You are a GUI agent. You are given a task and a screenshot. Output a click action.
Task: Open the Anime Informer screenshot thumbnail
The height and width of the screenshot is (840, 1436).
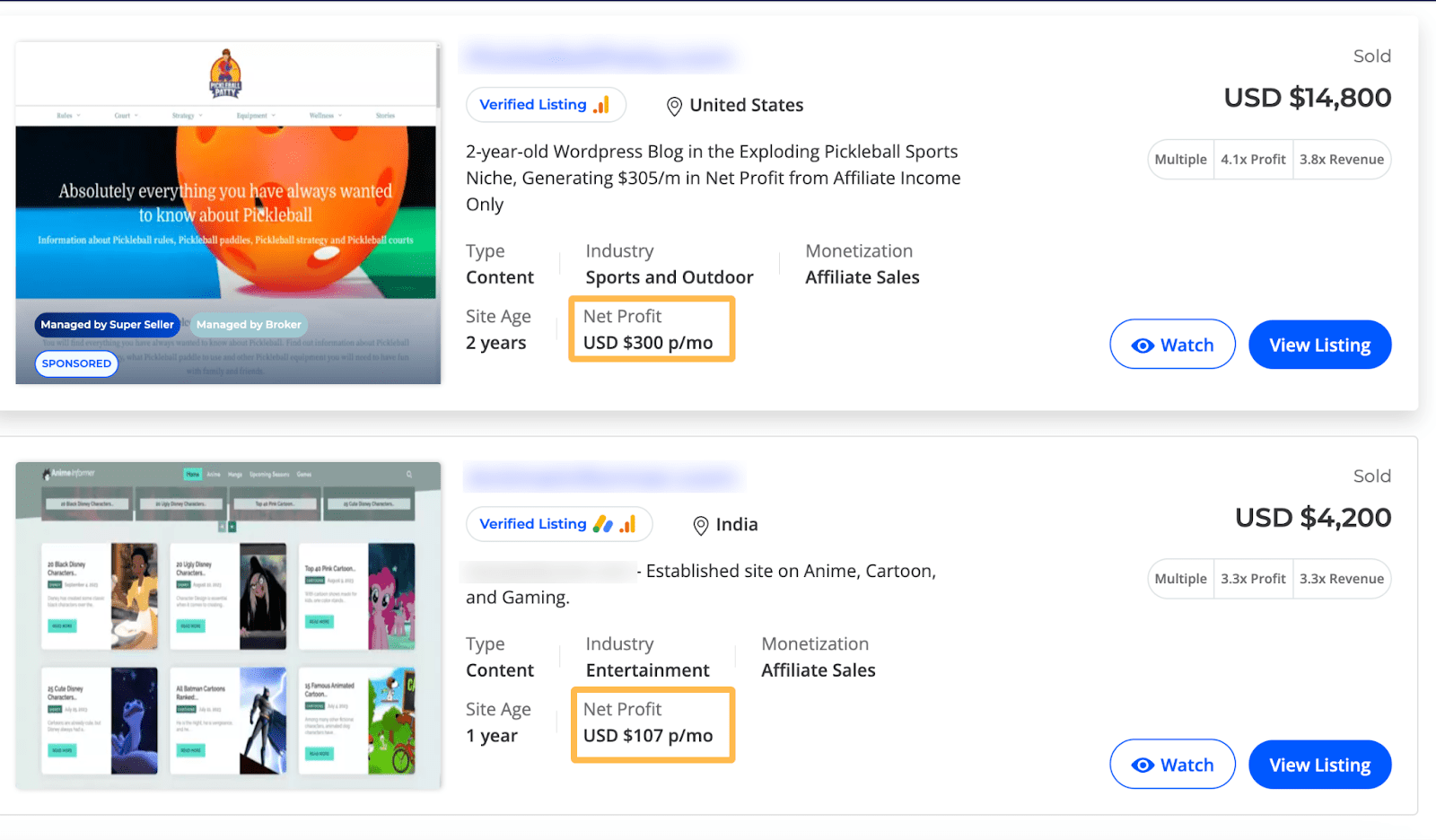click(228, 626)
